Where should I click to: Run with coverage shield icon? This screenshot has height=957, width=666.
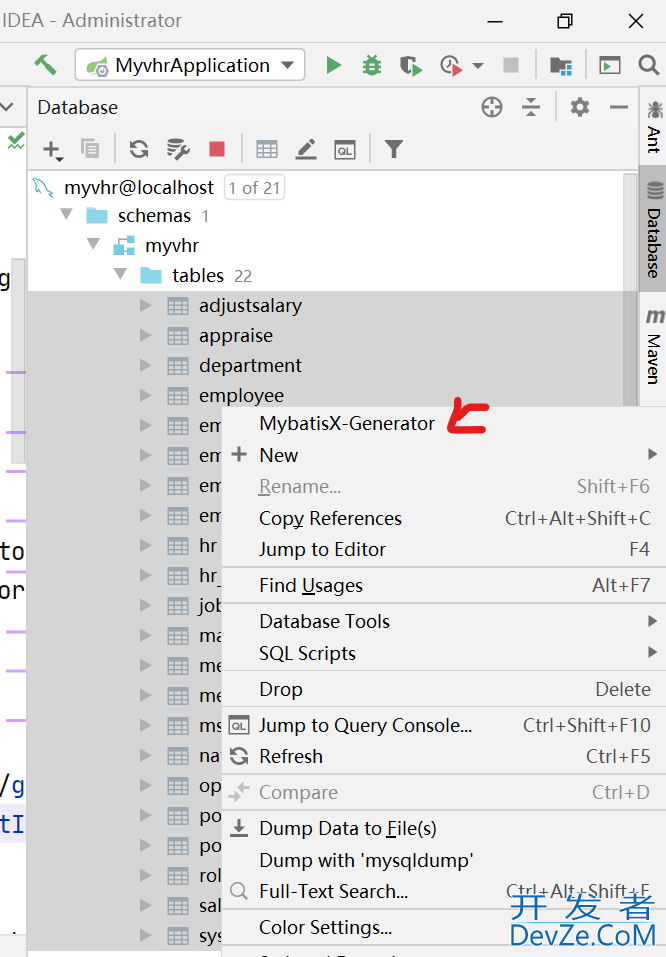pyautogui.click(x=411, y=65)
